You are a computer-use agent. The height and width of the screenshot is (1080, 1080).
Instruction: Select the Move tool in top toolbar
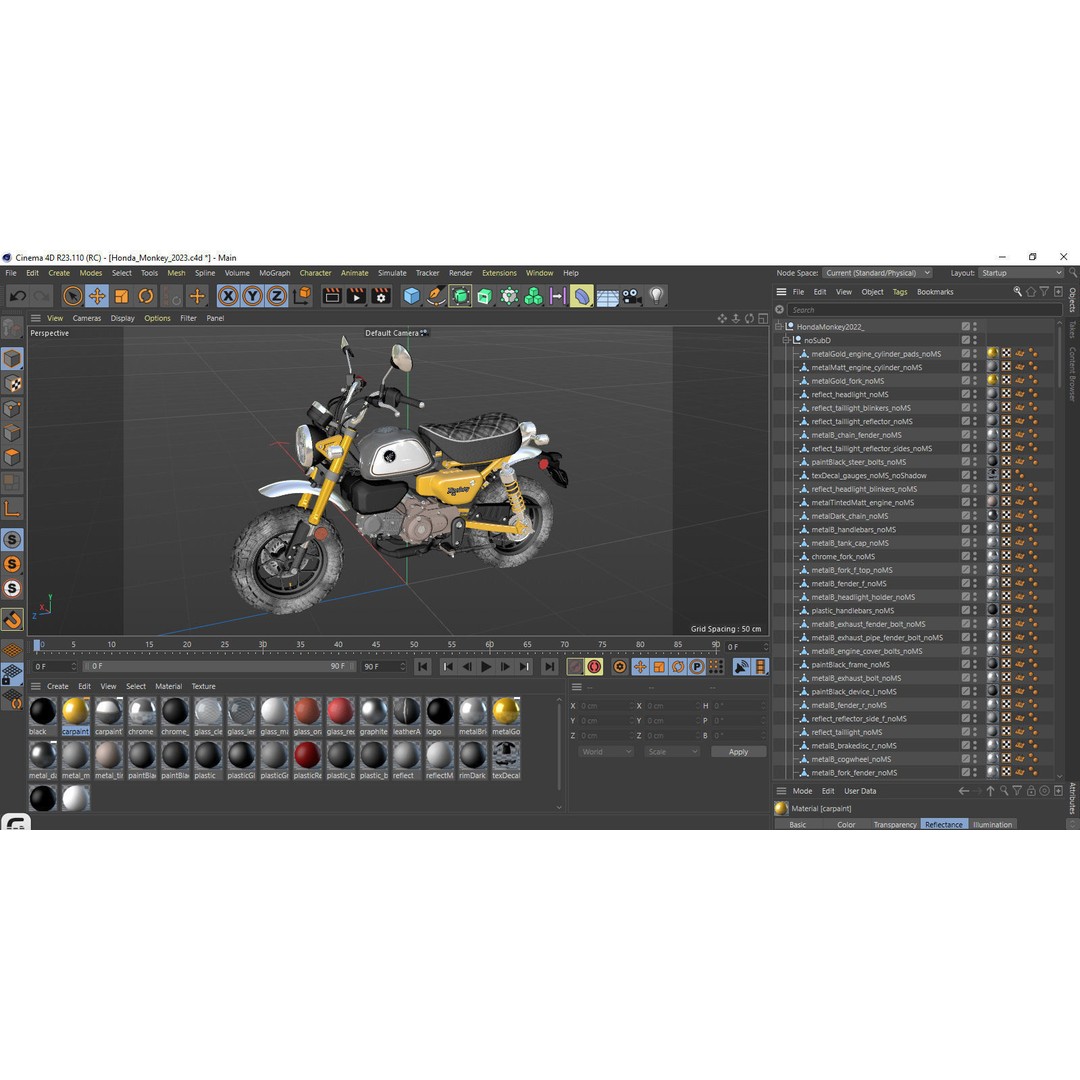(97, 296)
